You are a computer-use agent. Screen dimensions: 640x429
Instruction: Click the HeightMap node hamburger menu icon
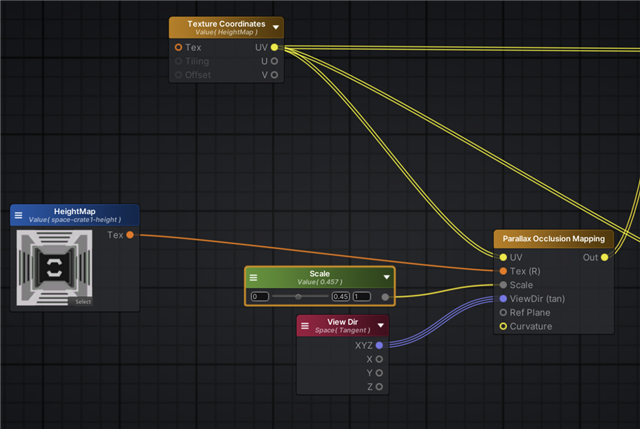[19, 216]
